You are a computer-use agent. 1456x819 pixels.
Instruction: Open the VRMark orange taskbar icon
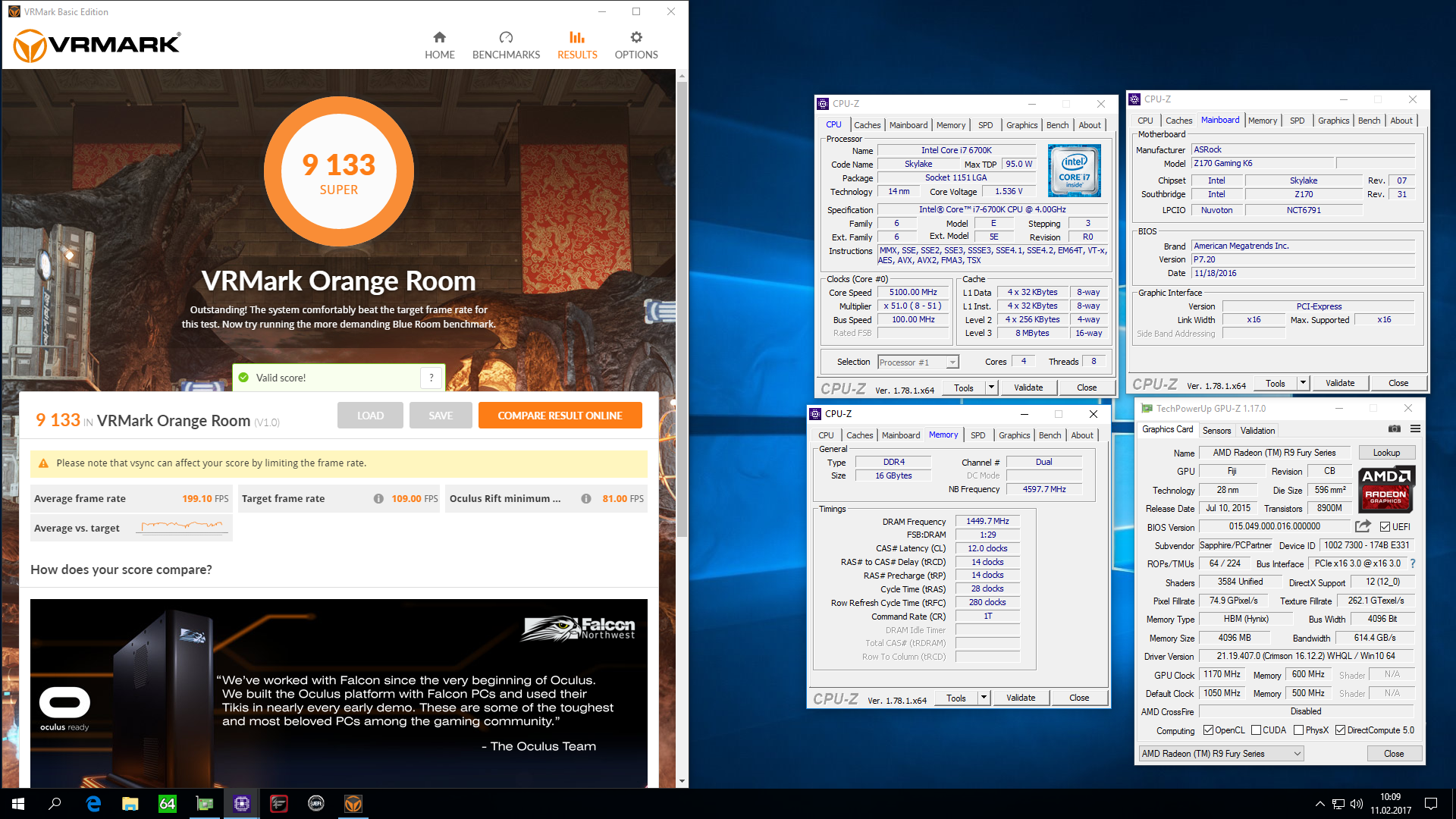point(353,804)
